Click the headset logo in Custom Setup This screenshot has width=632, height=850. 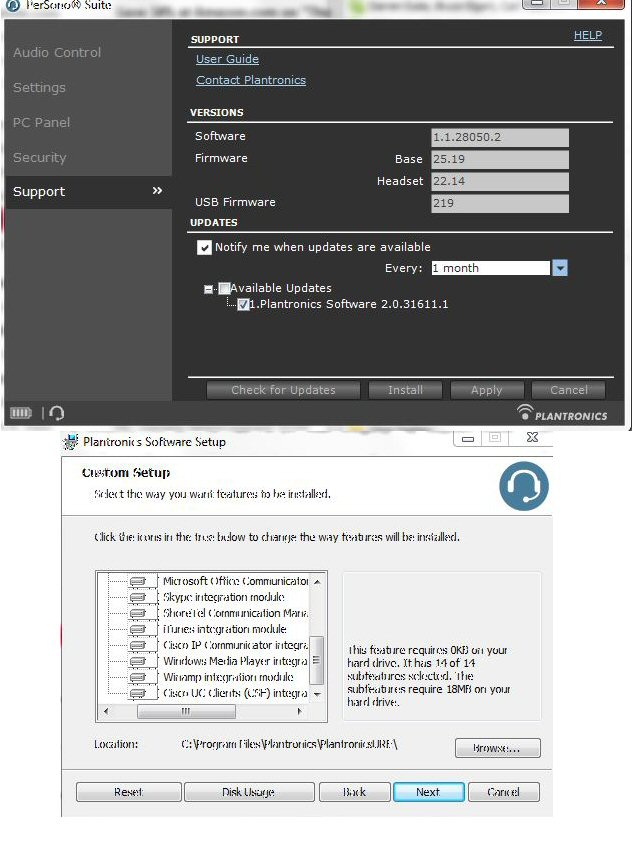point(524,486)
